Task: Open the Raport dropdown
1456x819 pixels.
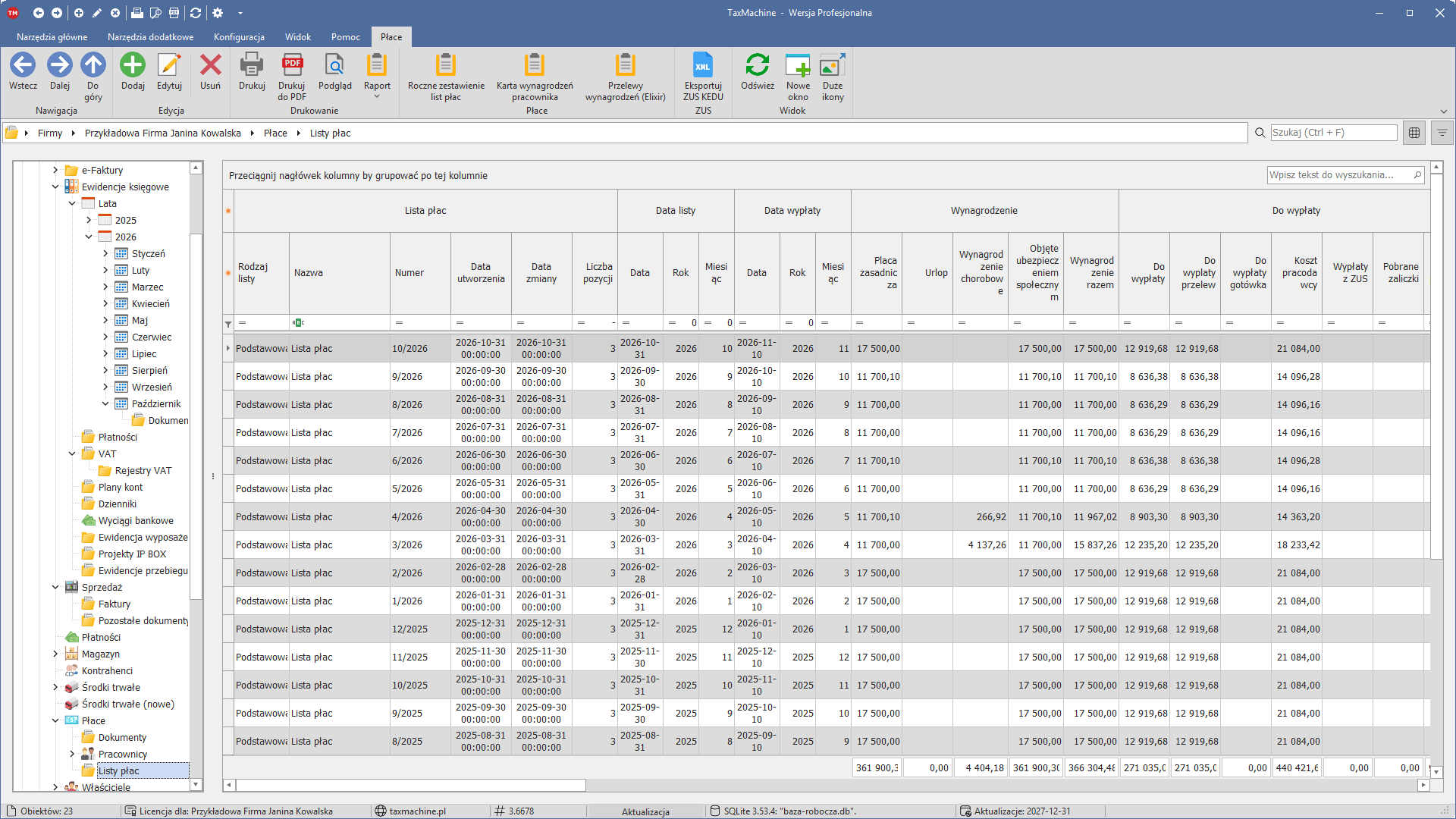Action: pos(377,76)
